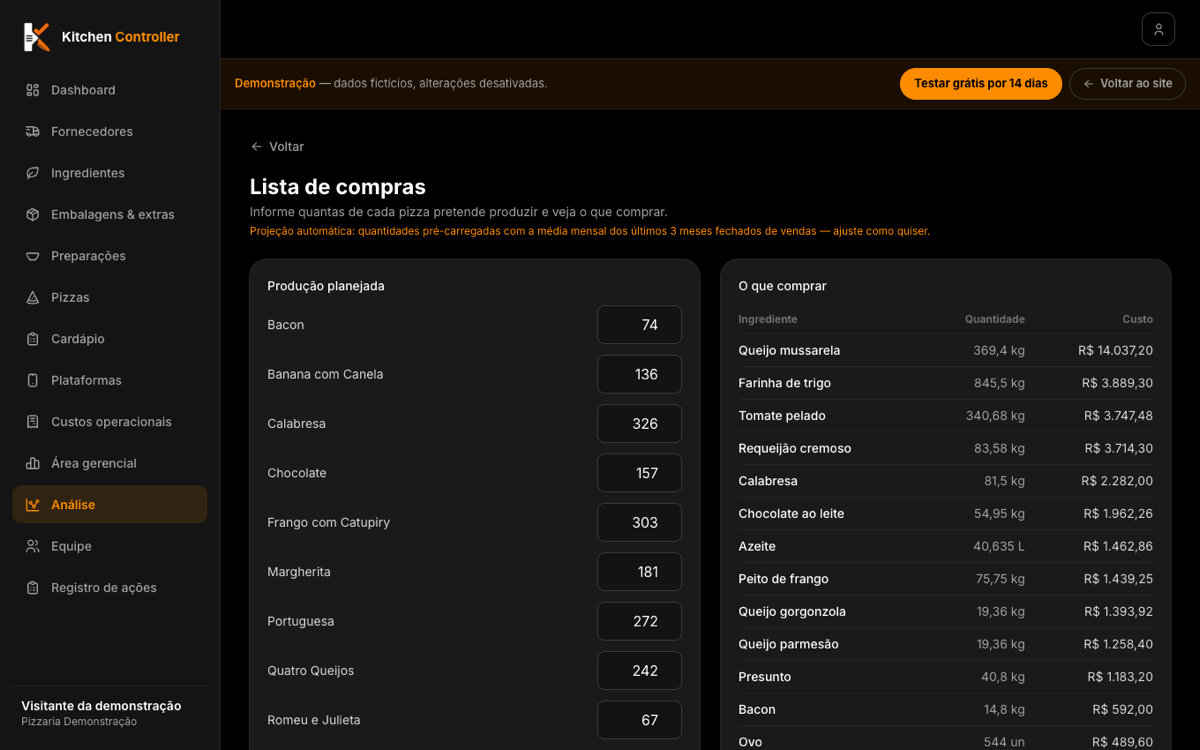Click Testar grátis por 14 dias button

pyautogui.click(x=981, y=84)
